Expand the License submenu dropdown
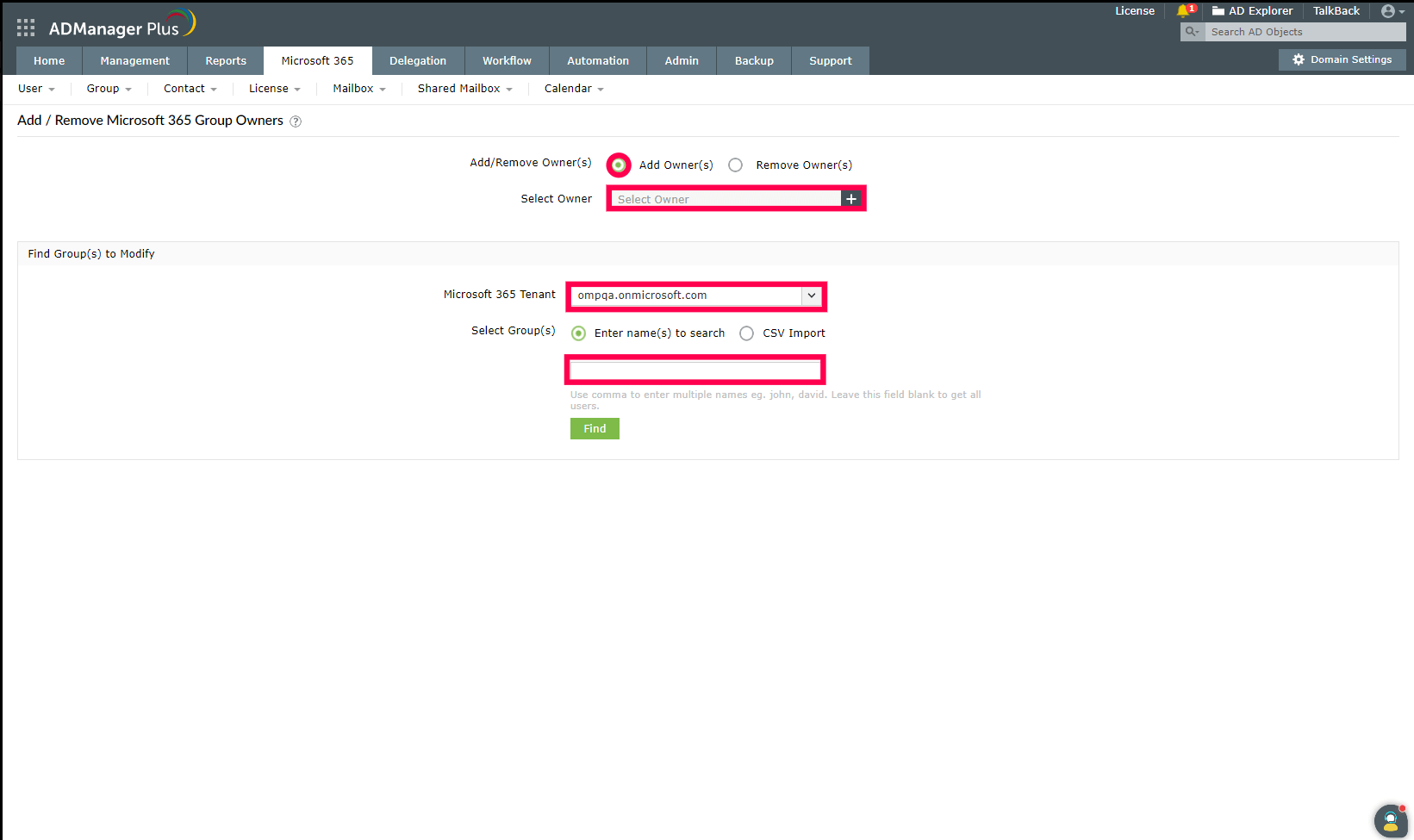This screenshot has width=1414, height=840. 275,89
